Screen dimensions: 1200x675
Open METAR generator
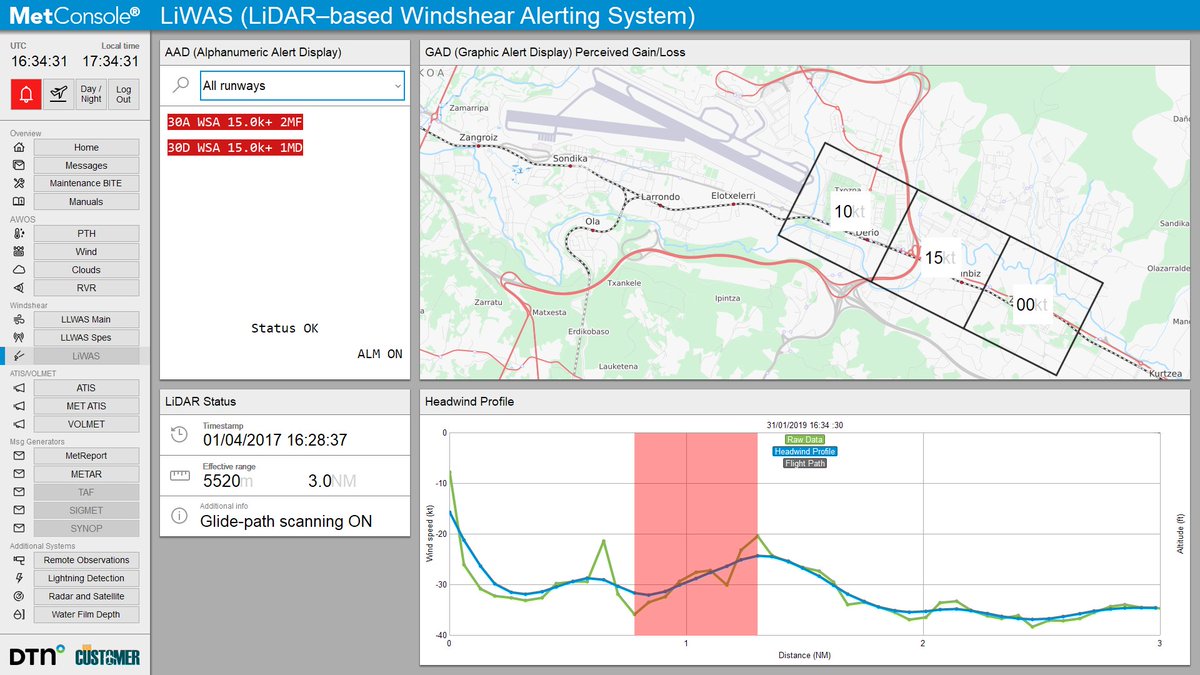86,474
